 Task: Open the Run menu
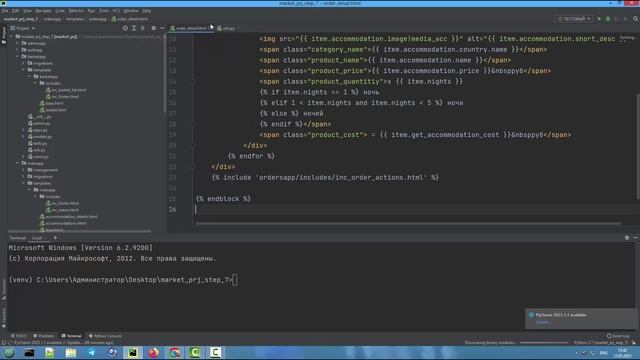(91, 11)
